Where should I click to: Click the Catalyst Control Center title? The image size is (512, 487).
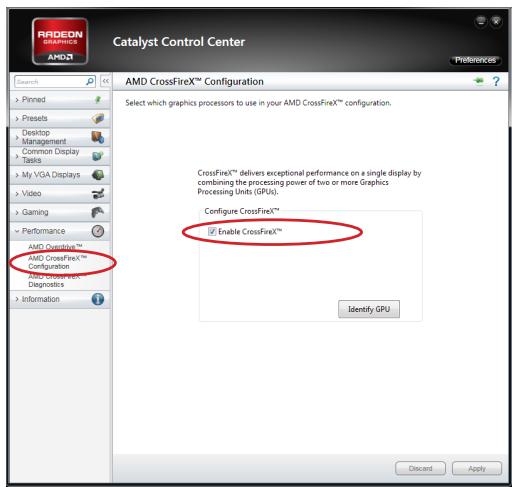click(x=179, y=42)
